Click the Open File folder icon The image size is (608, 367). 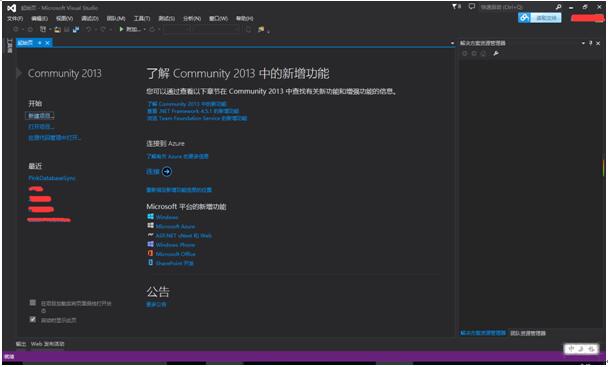pyautogui.click(x=57, y=29)
